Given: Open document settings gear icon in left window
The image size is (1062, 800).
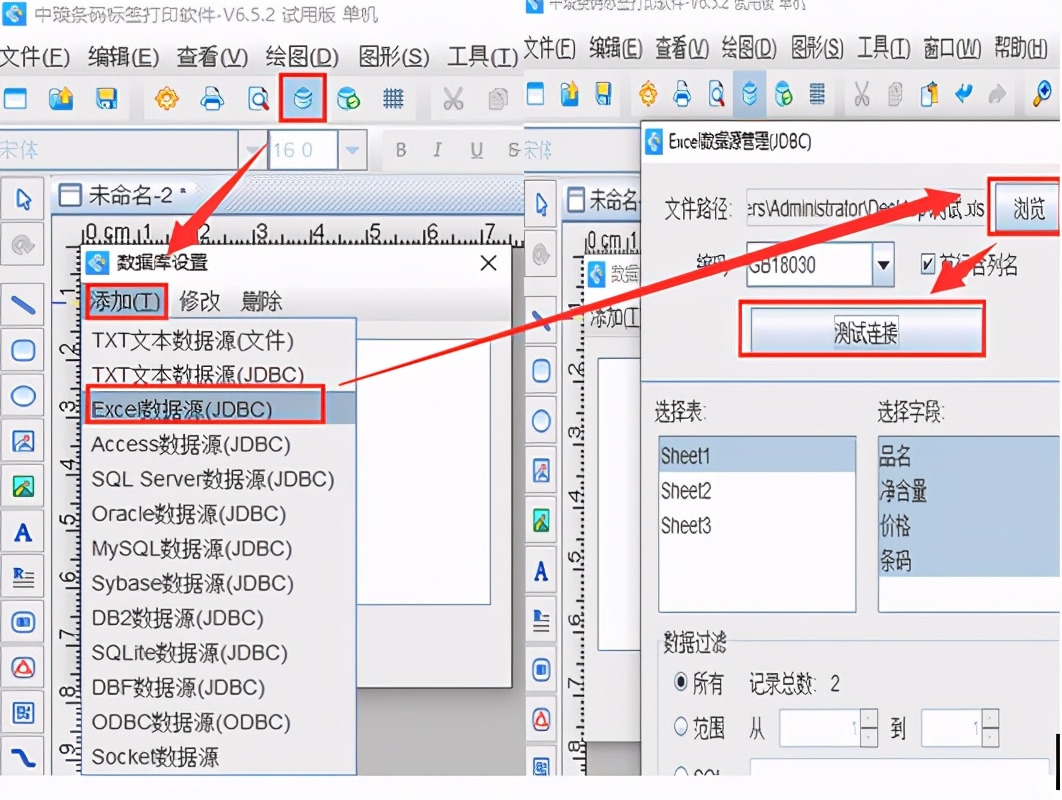Looking at the screenshot, I should [x=167, y=99].
